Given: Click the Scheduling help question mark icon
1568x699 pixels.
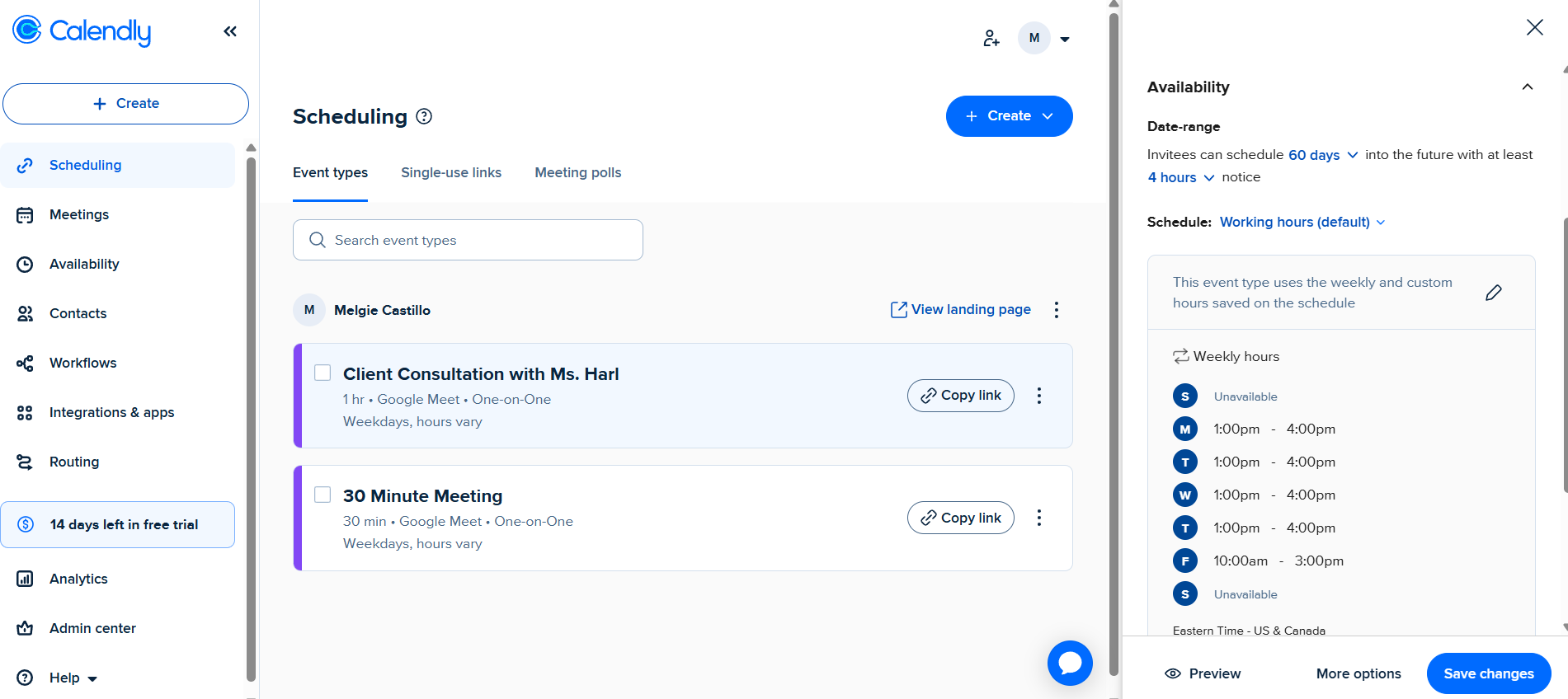Looking at the screenshot, I should [x=424, y=116].
